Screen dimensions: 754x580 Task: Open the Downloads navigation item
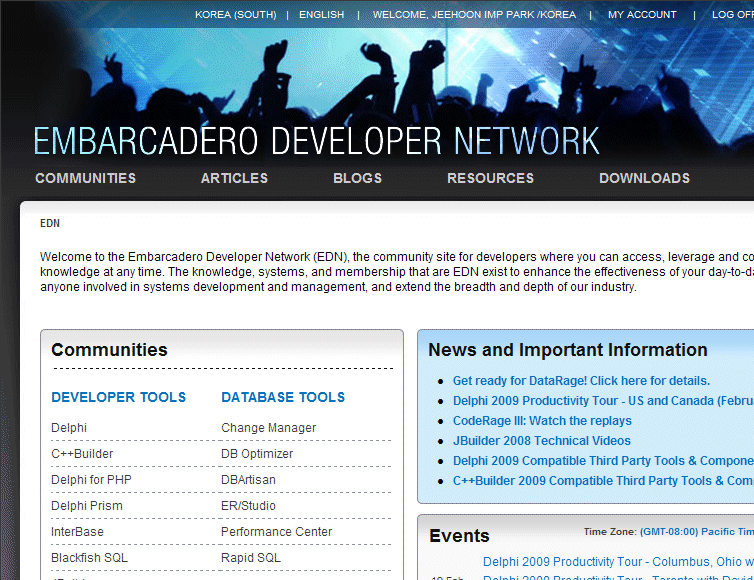(x=644, y=178)
